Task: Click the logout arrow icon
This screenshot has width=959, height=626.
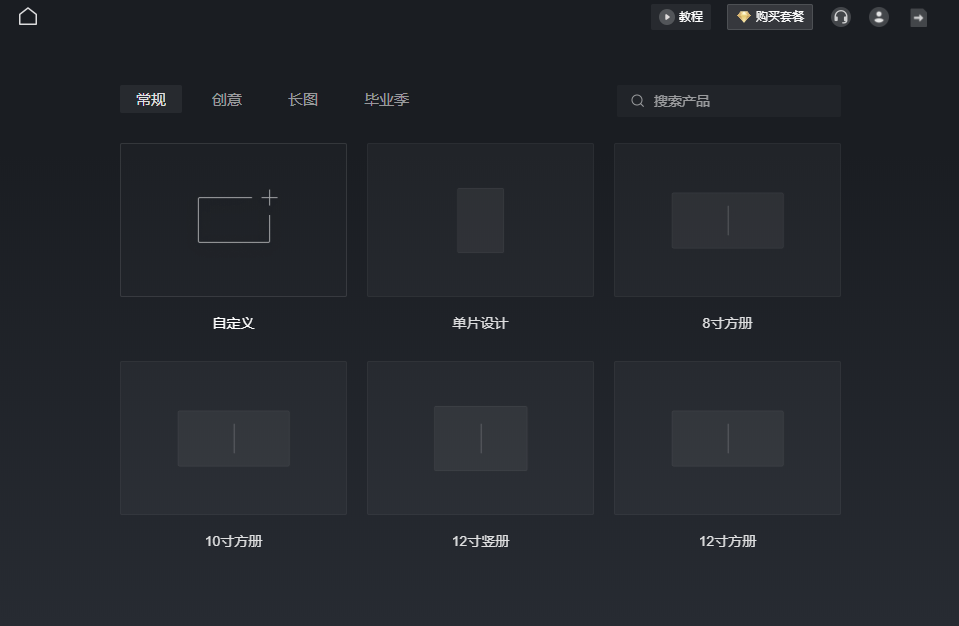Action: (x=918, y=18)
